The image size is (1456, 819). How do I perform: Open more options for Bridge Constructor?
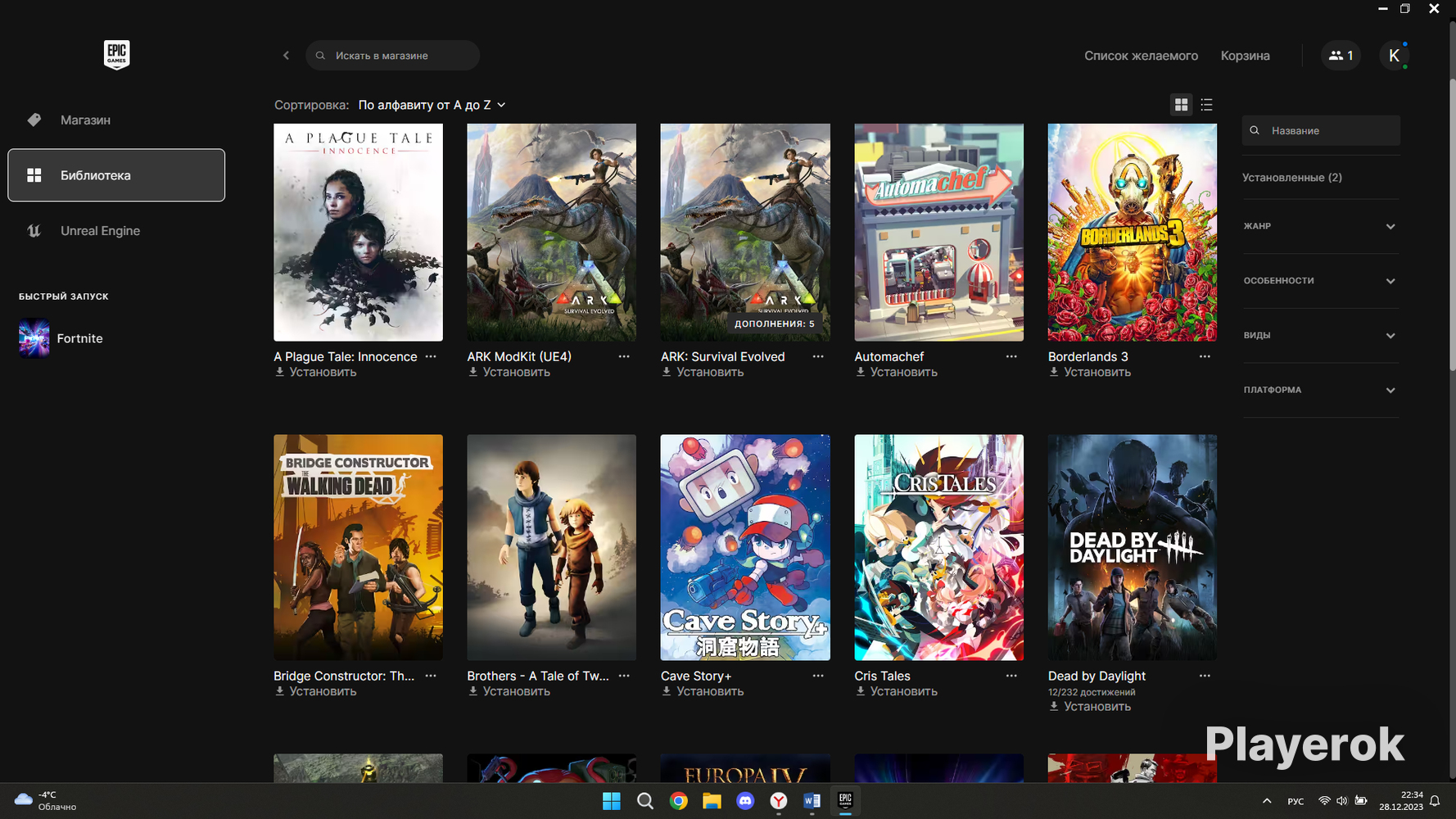pyautogui.click(x=431, y=676)
